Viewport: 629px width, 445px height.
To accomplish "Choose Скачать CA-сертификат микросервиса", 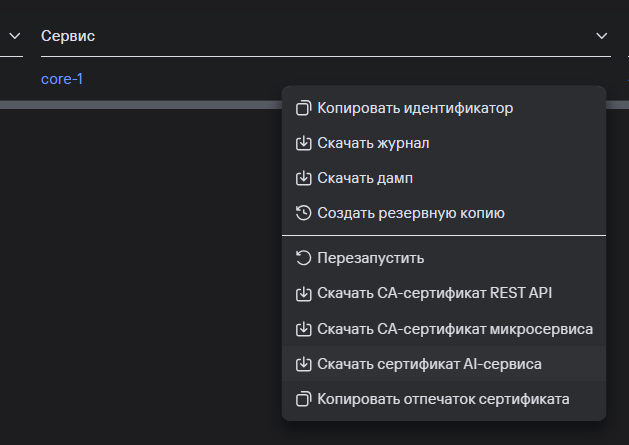I will tap(444, 329).
